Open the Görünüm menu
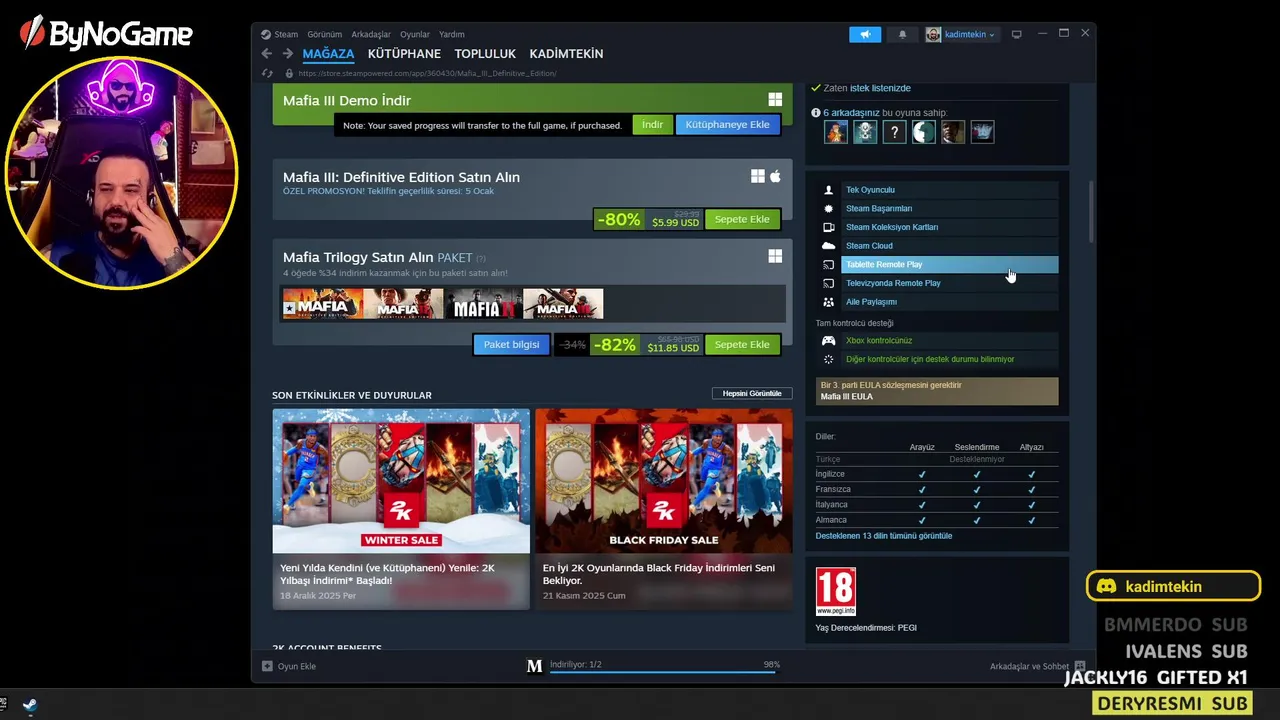This screenshot has height=720, width=1280. point(324,34)
